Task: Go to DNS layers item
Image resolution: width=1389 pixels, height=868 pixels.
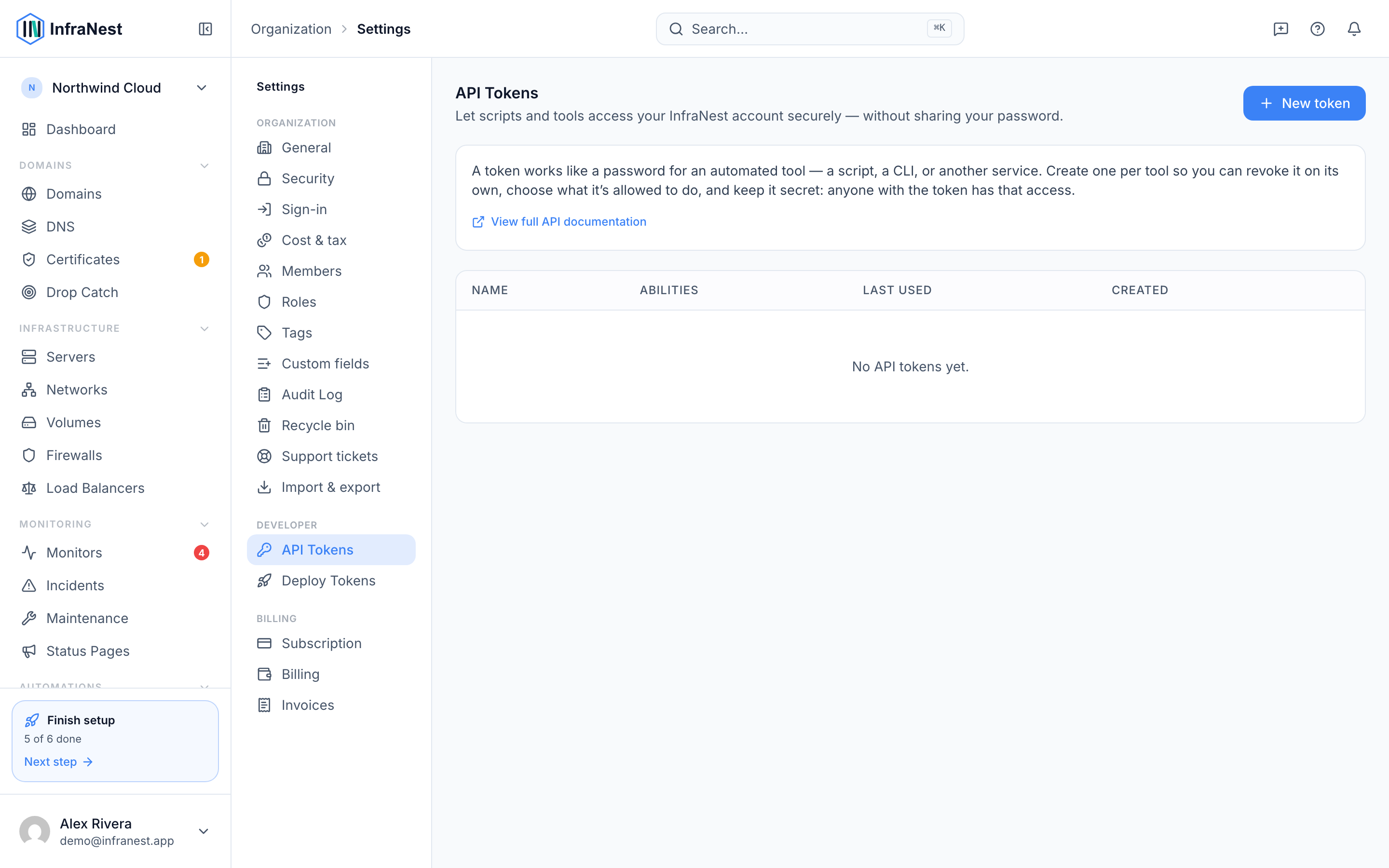Action: [x=115, y=227]
